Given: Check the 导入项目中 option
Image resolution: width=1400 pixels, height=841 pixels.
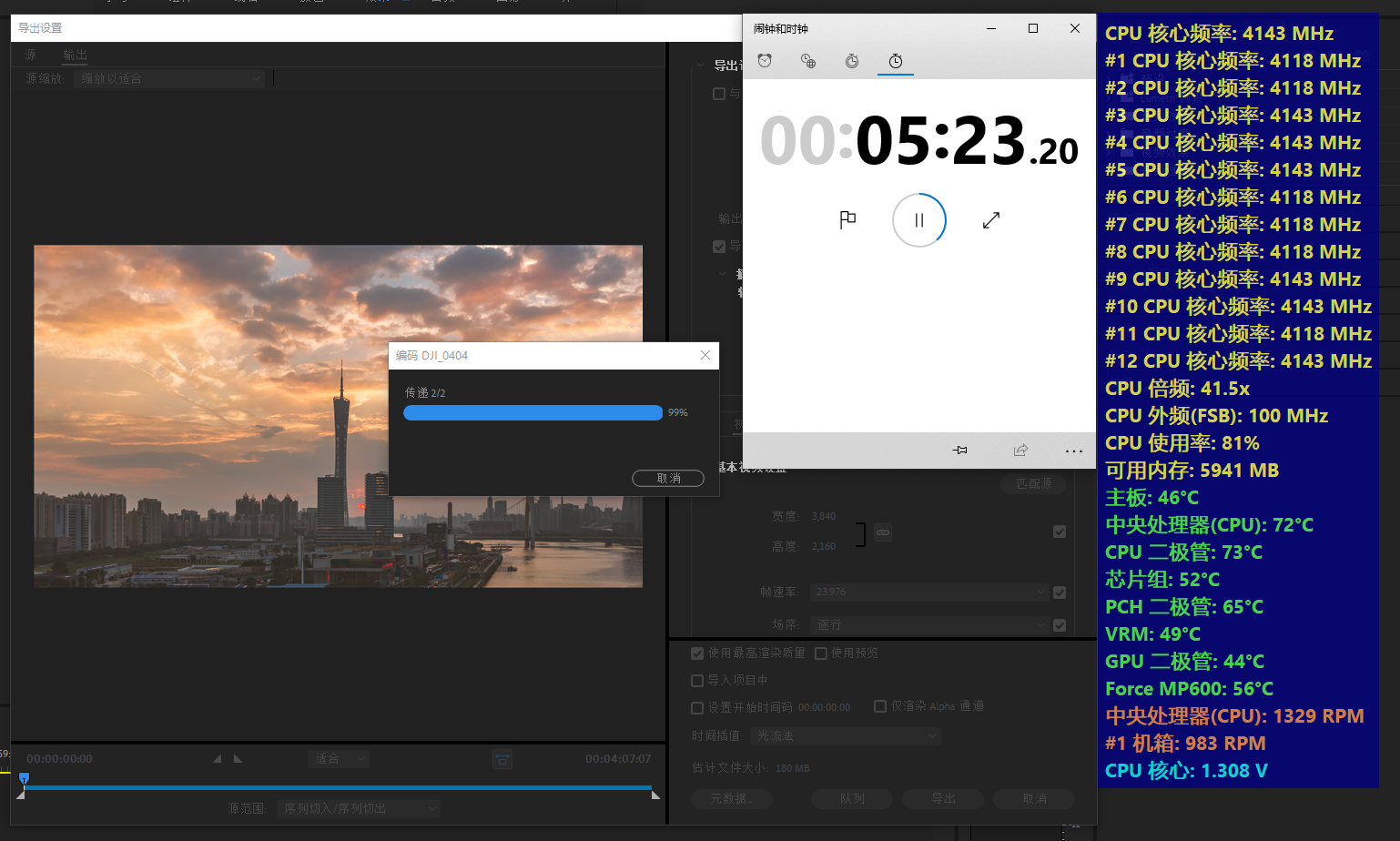Looking at the screenshot, I should [x=697, y=681].
